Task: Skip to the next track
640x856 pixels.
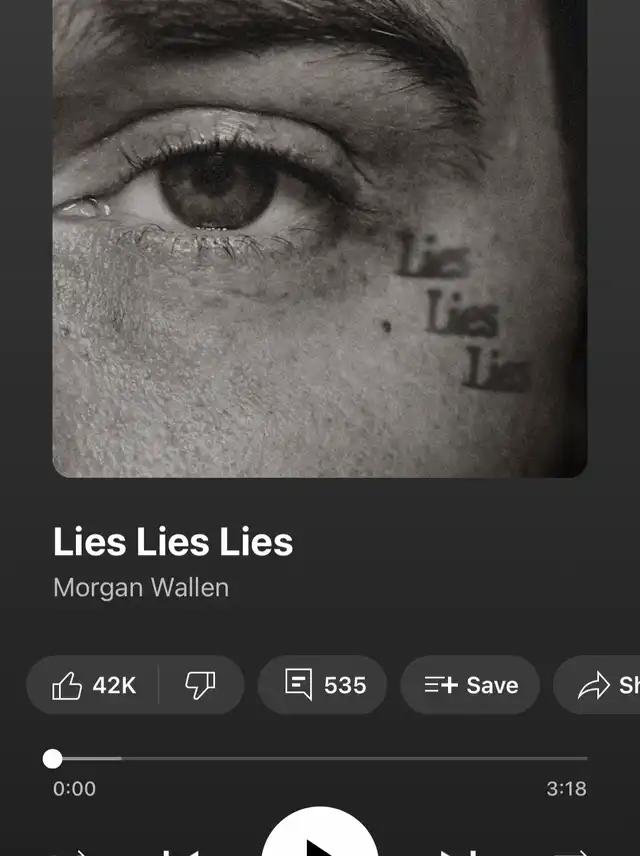Action: 459,852
